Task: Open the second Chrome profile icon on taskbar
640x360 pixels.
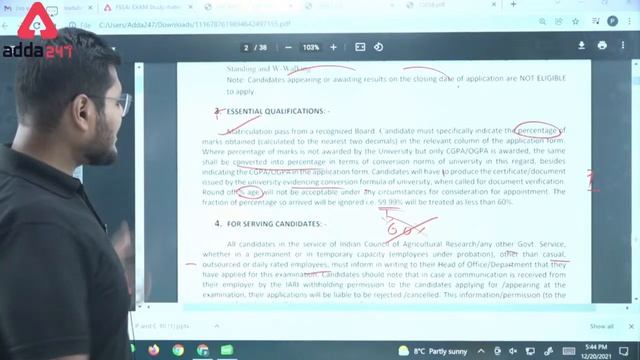Action: point(202,350)
